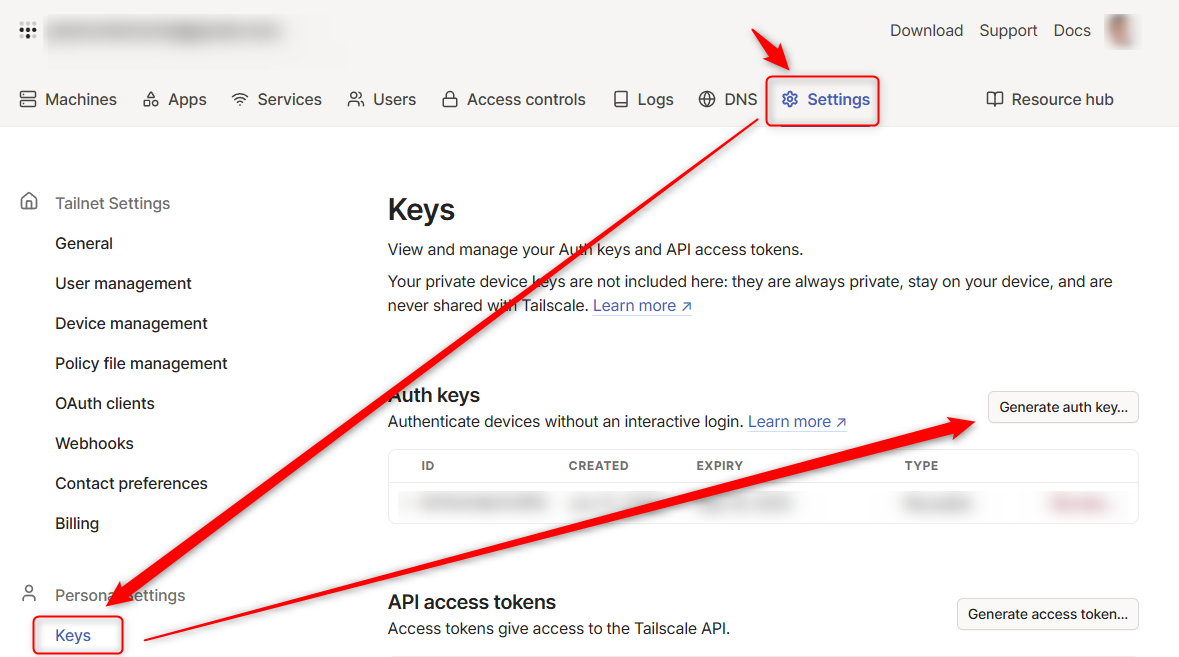This screenshot has height=657, width=1179.
Task: Click the Download link
Action: click(926, 31)
